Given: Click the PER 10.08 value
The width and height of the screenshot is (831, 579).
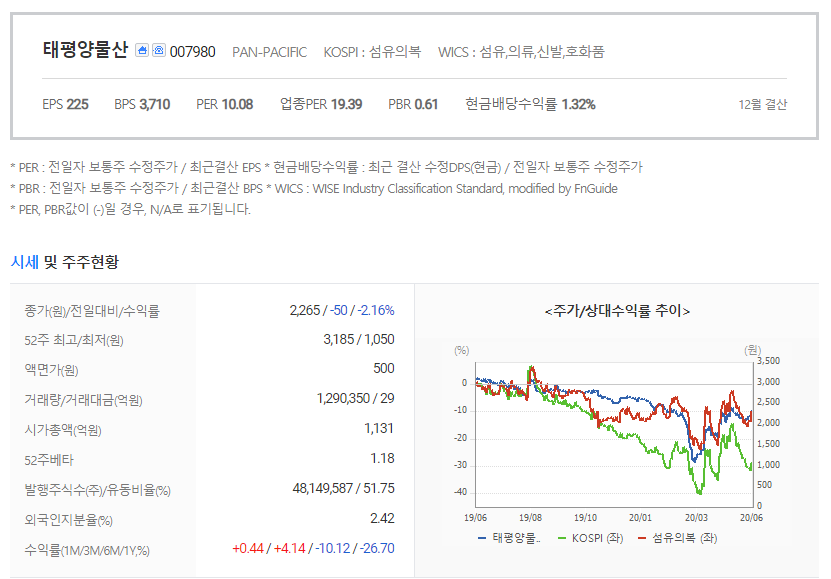Looking at the screenshot, I should pos(225,104).
